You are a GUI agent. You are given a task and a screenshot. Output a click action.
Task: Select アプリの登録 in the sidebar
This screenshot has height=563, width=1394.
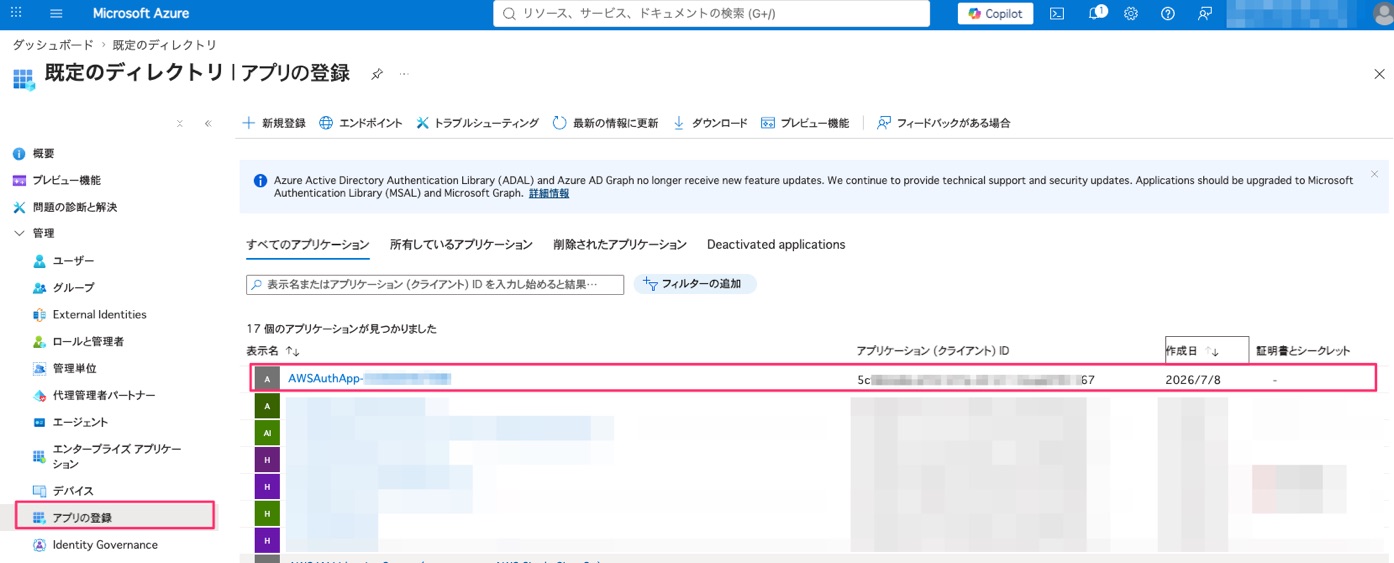coord(115,517)
